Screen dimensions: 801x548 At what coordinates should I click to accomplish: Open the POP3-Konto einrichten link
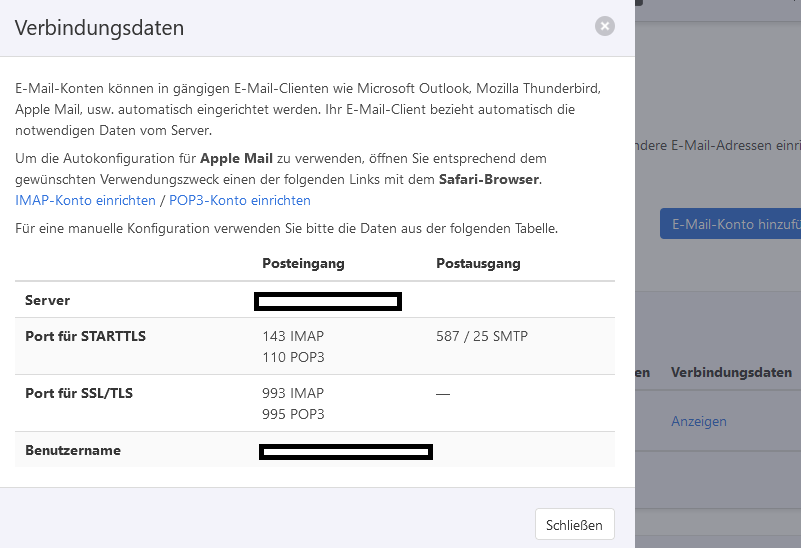pos(240,200)
